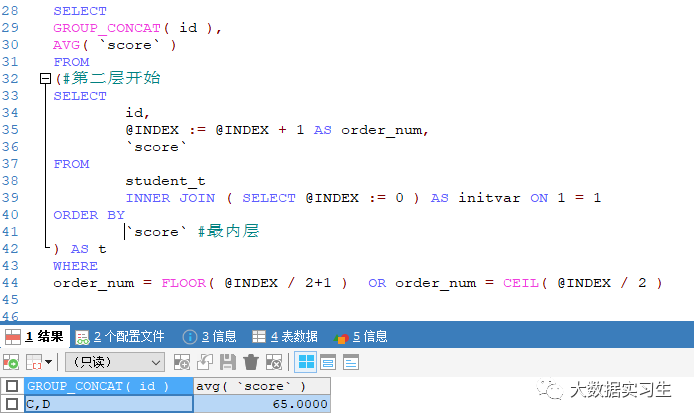The image size is (694, 420).
Task: Save changes with the floppy disk icon
Action: [228, 362]
